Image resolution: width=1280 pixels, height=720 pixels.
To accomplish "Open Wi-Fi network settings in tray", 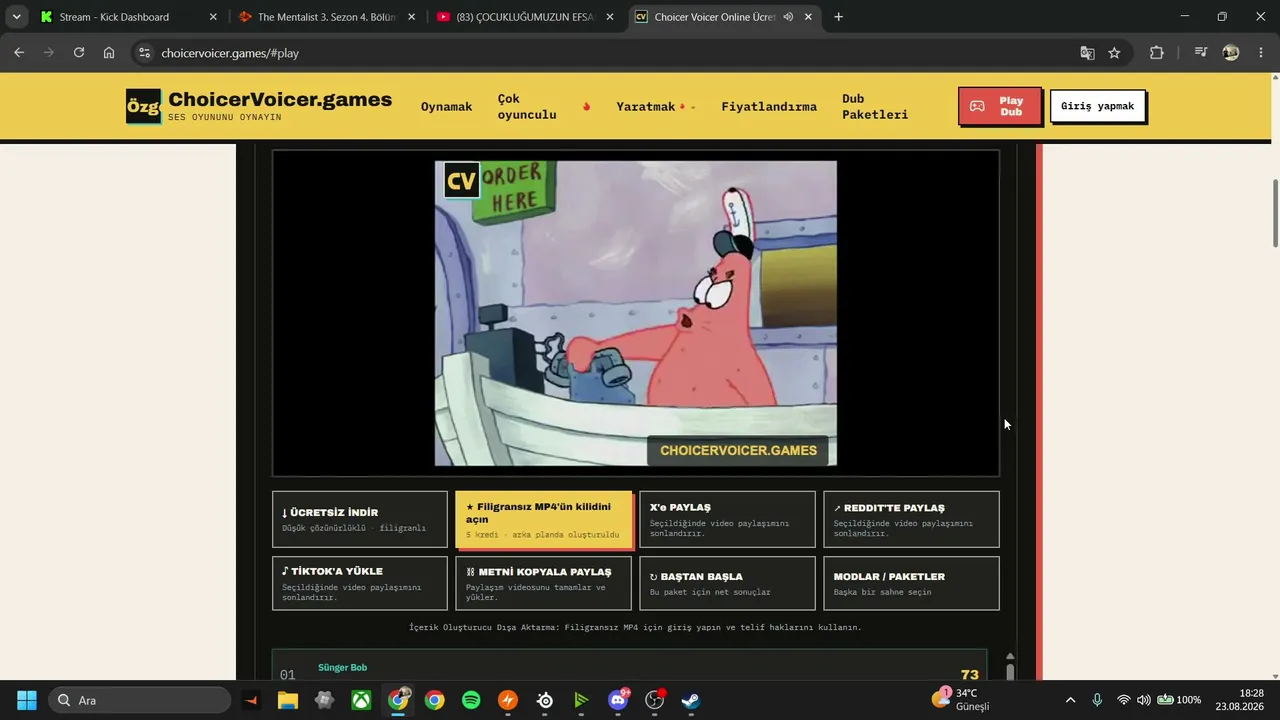I will [1123, 700].
